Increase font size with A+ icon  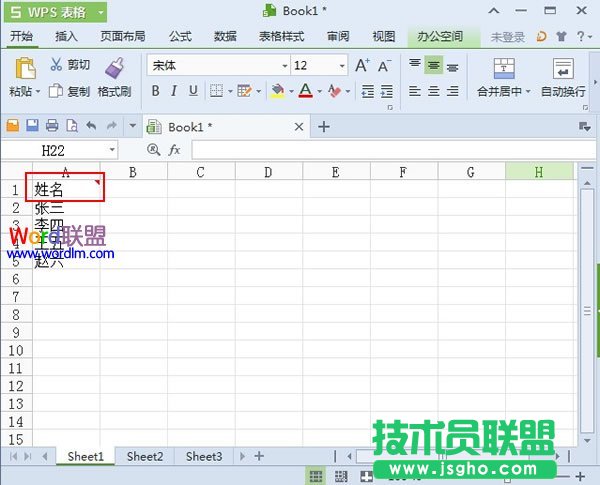click(362, 65)
